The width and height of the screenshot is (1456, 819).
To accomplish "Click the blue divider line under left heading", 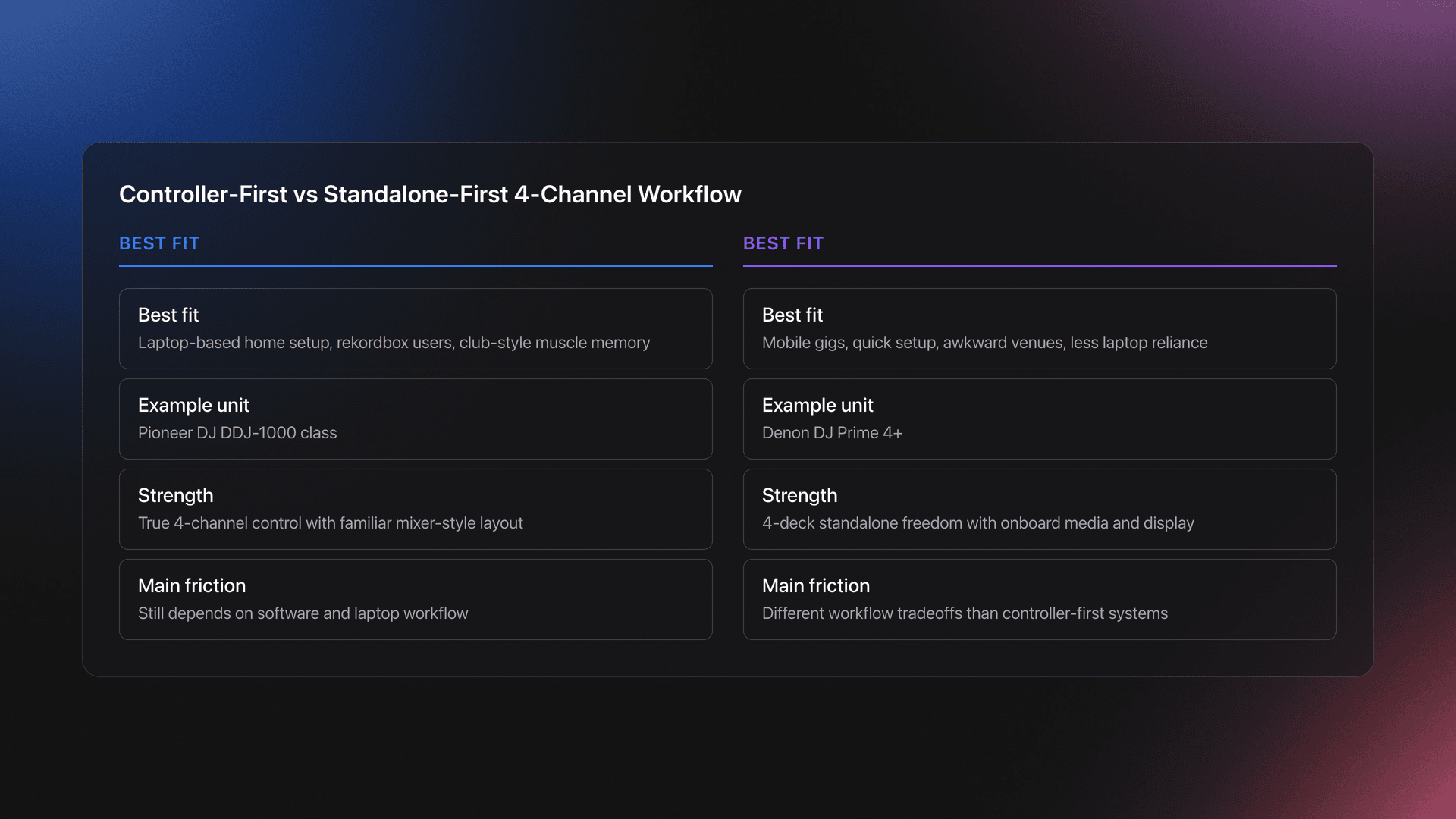I will click(x=416, y=266).
